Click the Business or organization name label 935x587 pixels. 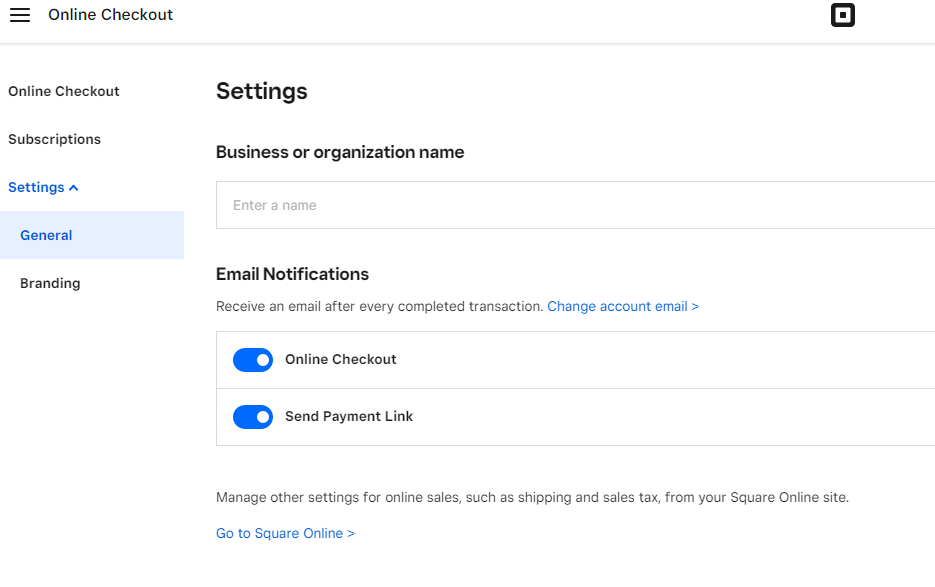340,152
